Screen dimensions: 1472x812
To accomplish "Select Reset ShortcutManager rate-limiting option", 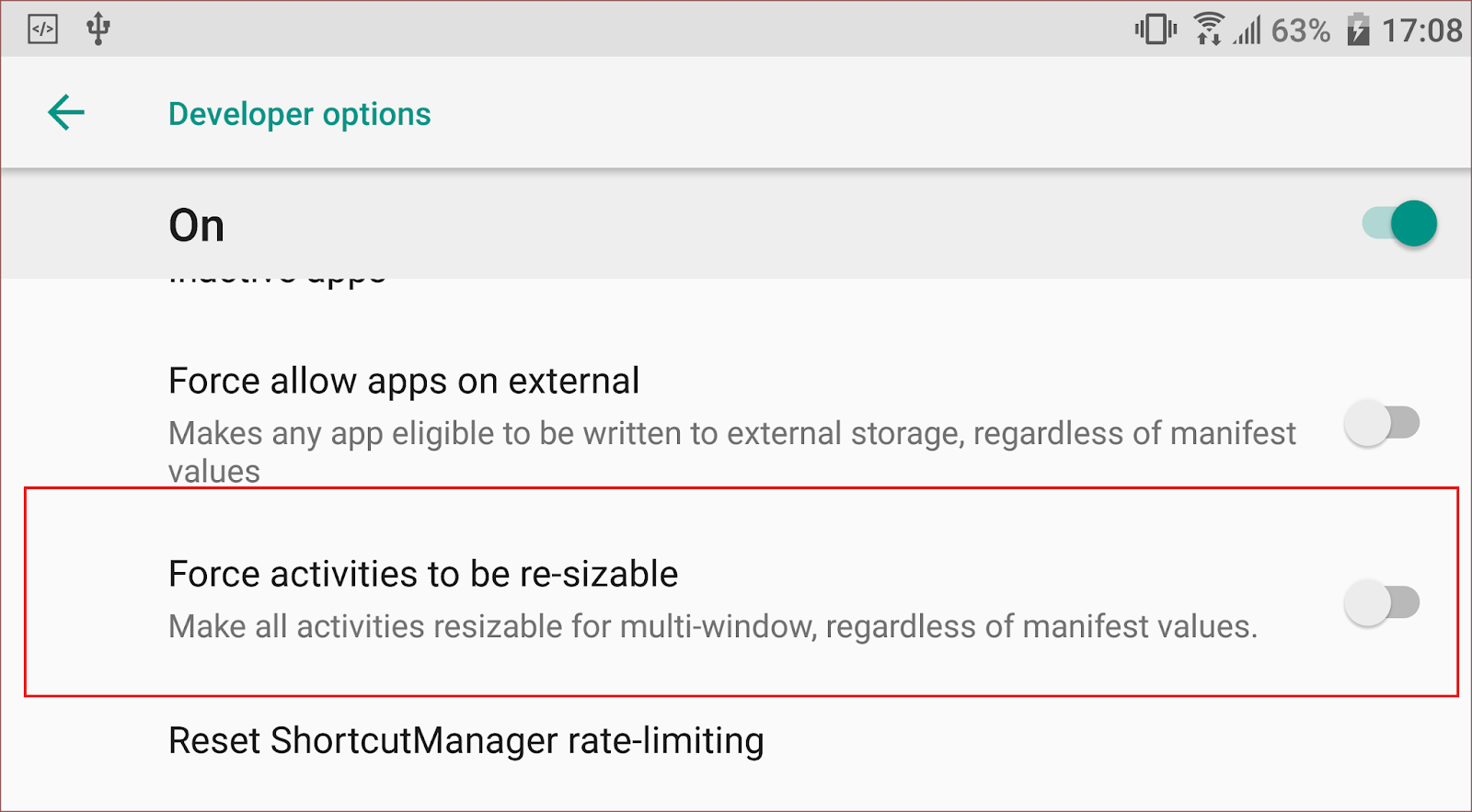I will [x=466, y=741].
